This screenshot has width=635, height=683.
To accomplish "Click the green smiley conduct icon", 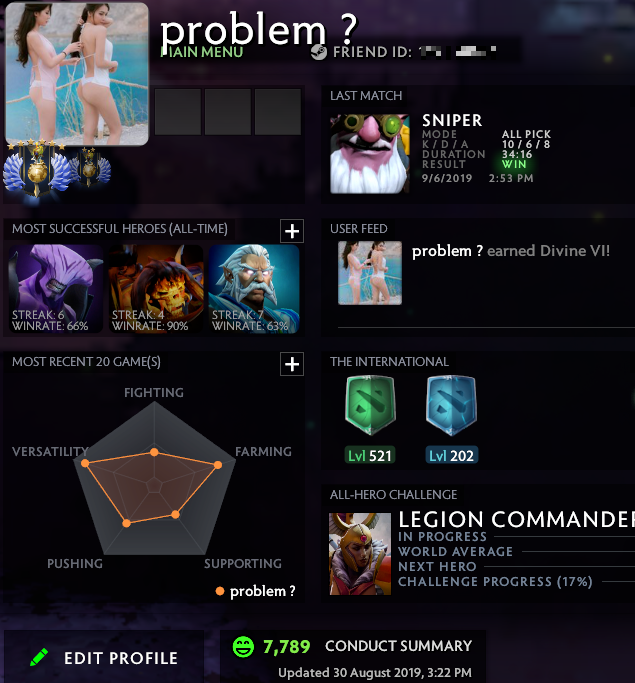I will point(243,646).
